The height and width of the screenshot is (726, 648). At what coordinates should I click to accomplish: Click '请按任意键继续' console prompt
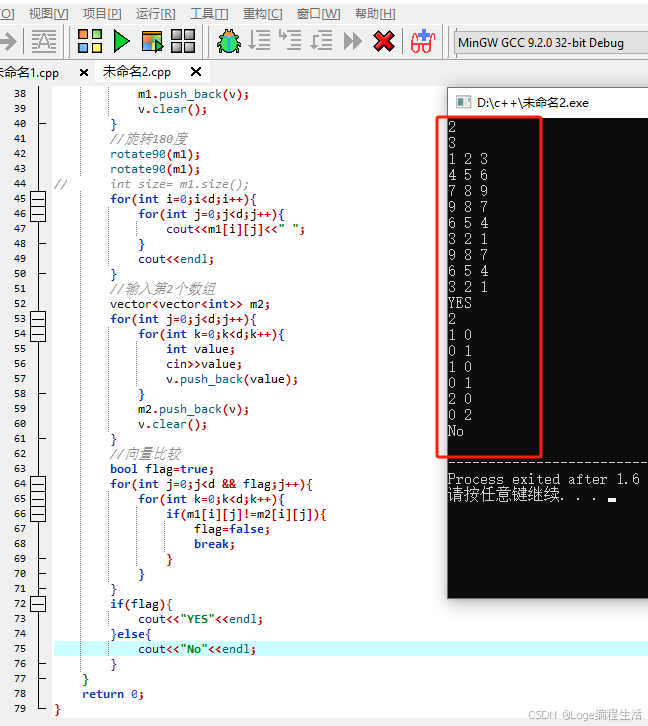tap(505, 494)
